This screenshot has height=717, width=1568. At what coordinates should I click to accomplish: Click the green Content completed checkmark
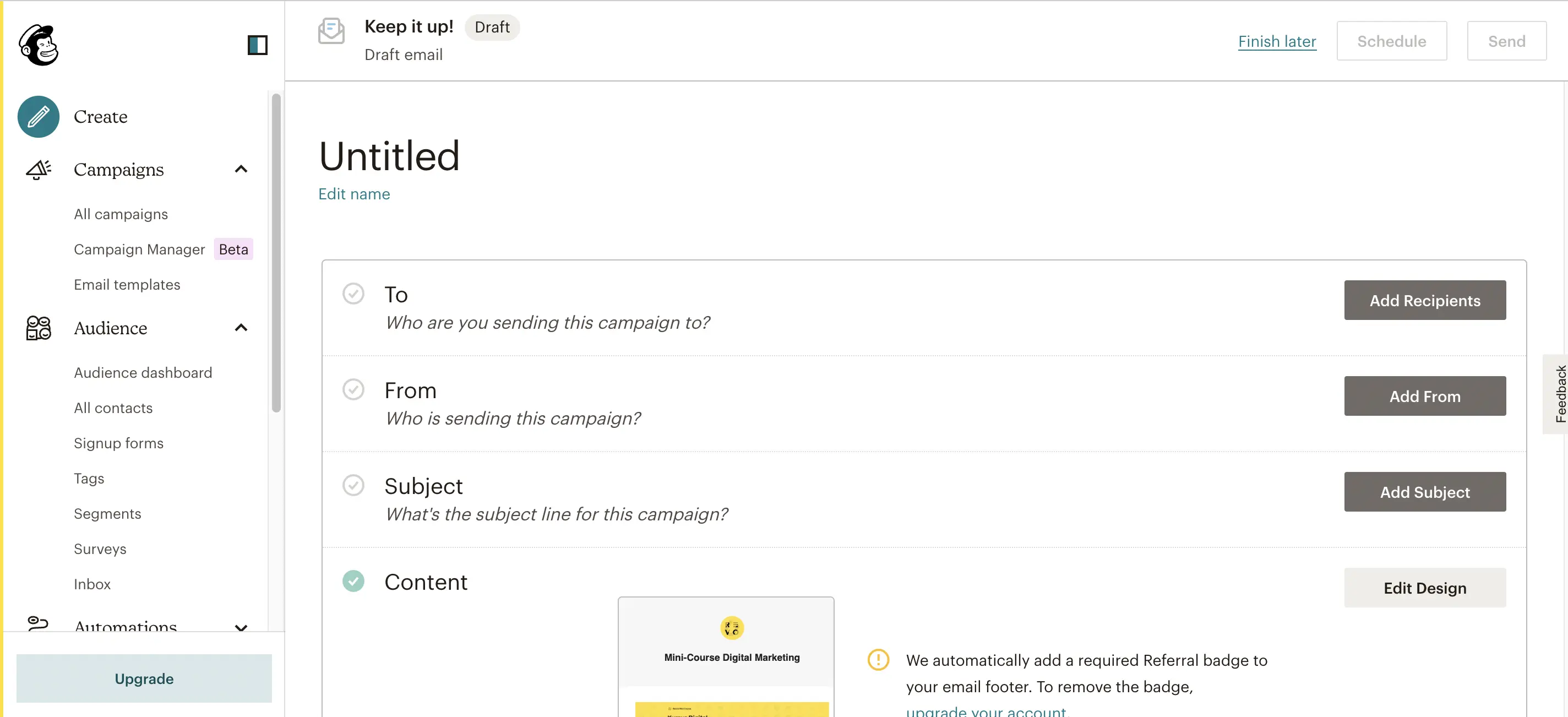(x=353, y=582)
